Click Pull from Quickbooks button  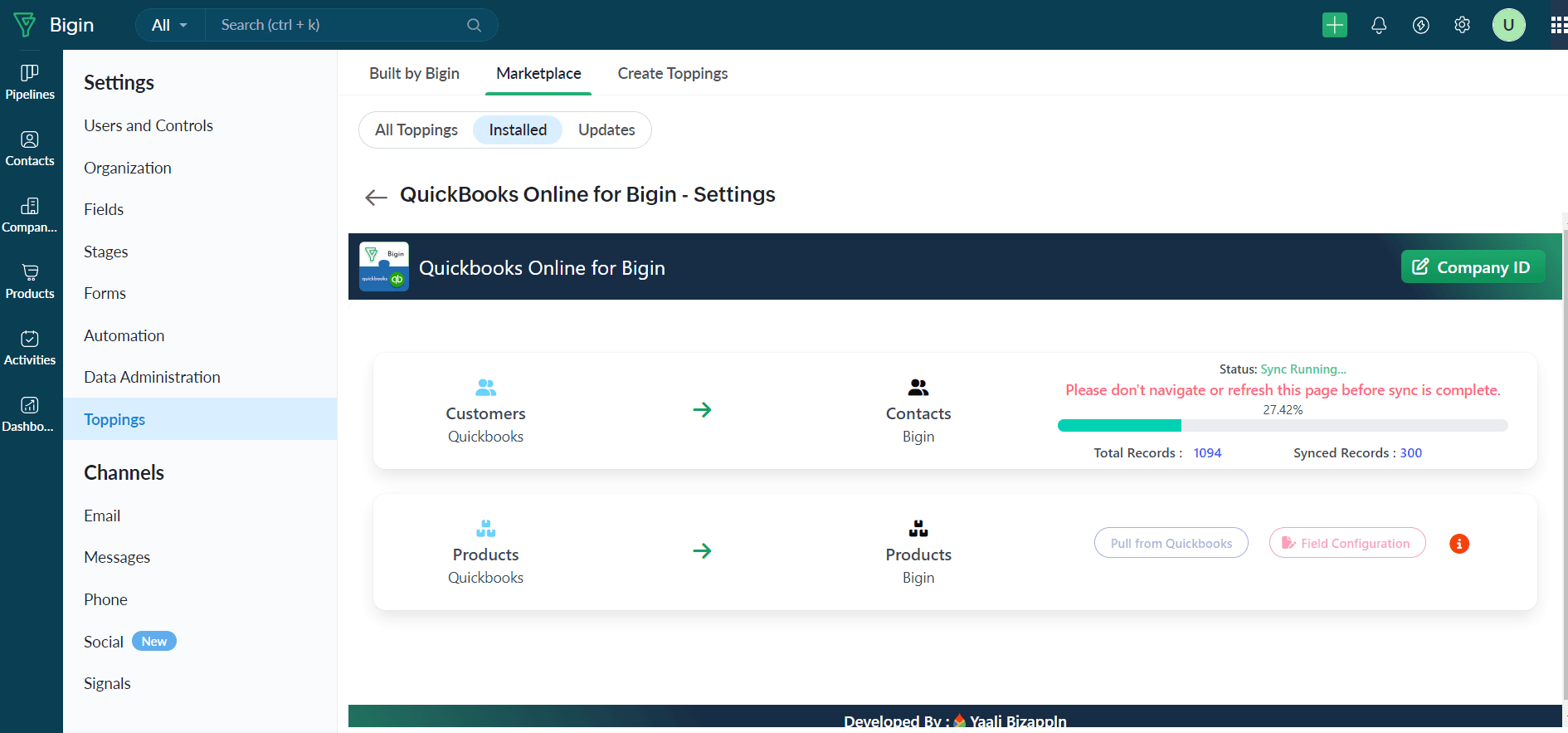pyautogui.click(x=1171, y=543)
